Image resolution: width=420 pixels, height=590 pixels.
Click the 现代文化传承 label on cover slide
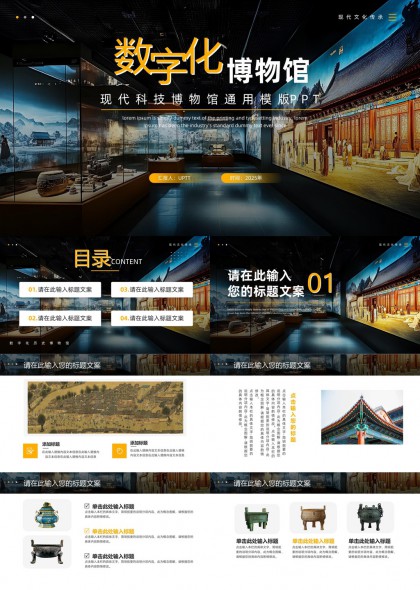[361, 17]
